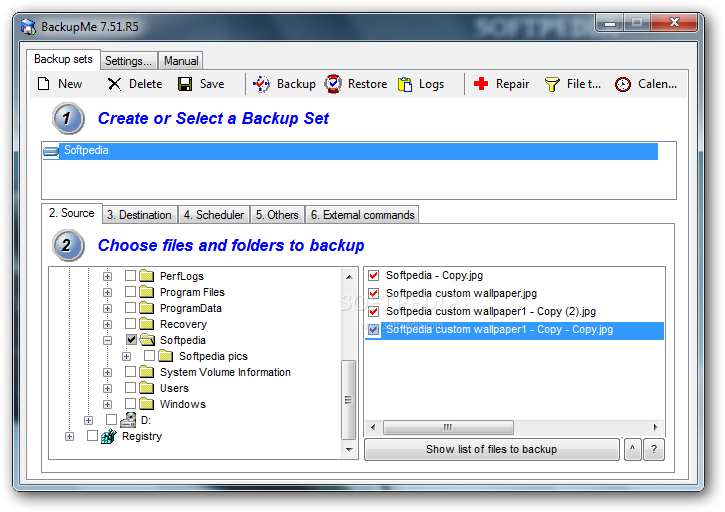The width and height of the screenshot is (725, 512).
Task: Check the Softpedia pics checkbox
Action: click(149, 356)
